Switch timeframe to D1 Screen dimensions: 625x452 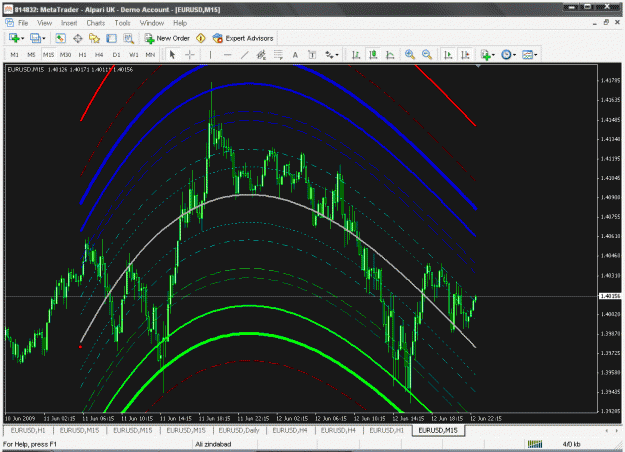point(116,55)
